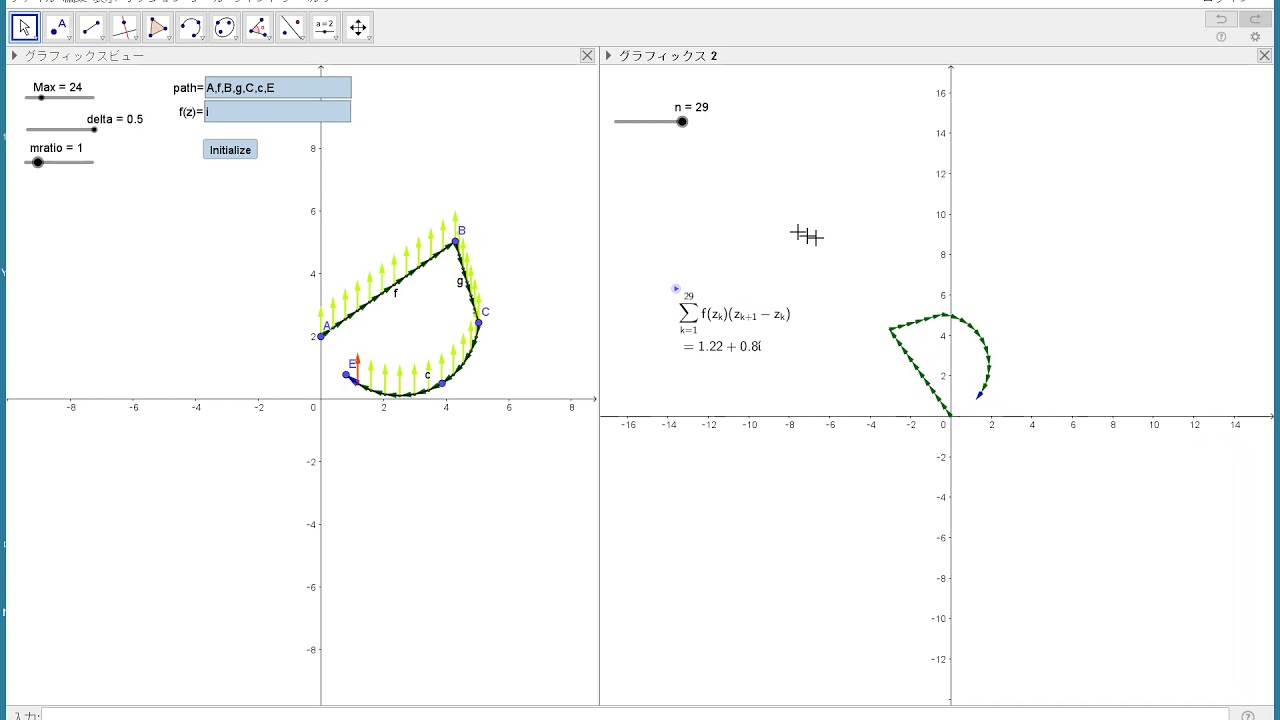Close the グラフィックスビュー panel

click(587, 56)
